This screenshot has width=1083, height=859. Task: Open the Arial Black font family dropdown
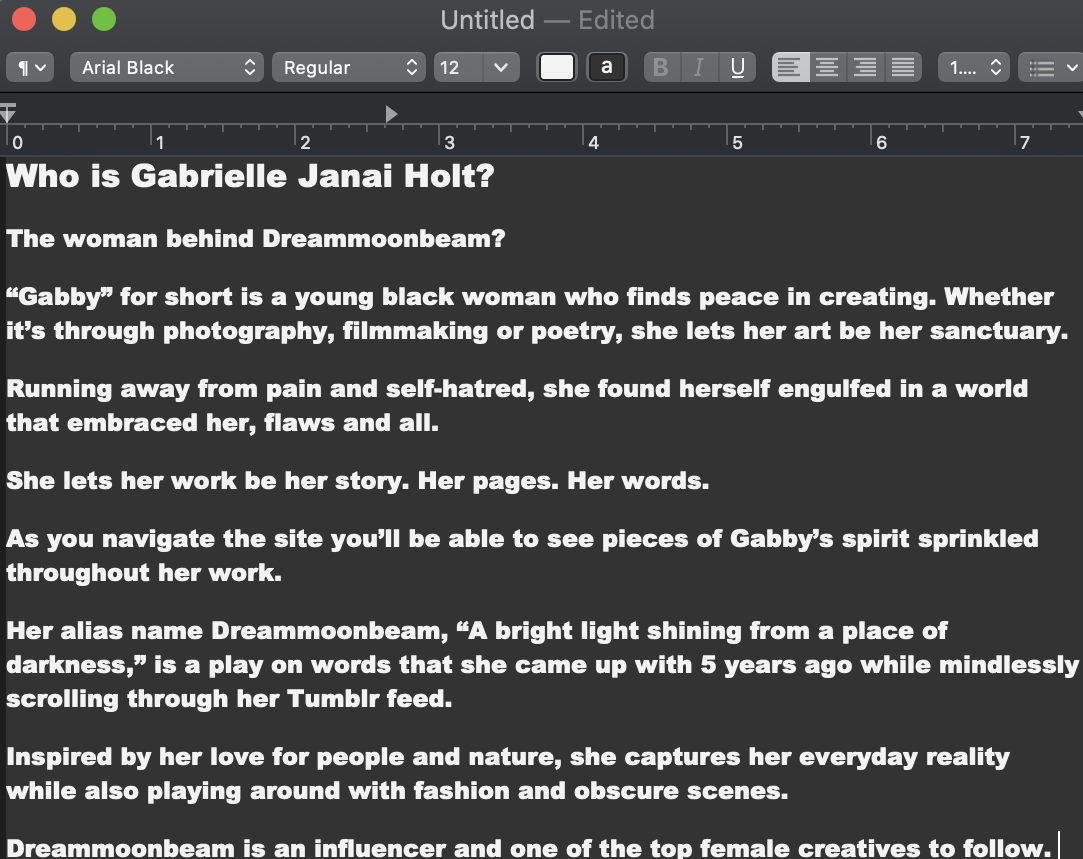click(167, 67)
